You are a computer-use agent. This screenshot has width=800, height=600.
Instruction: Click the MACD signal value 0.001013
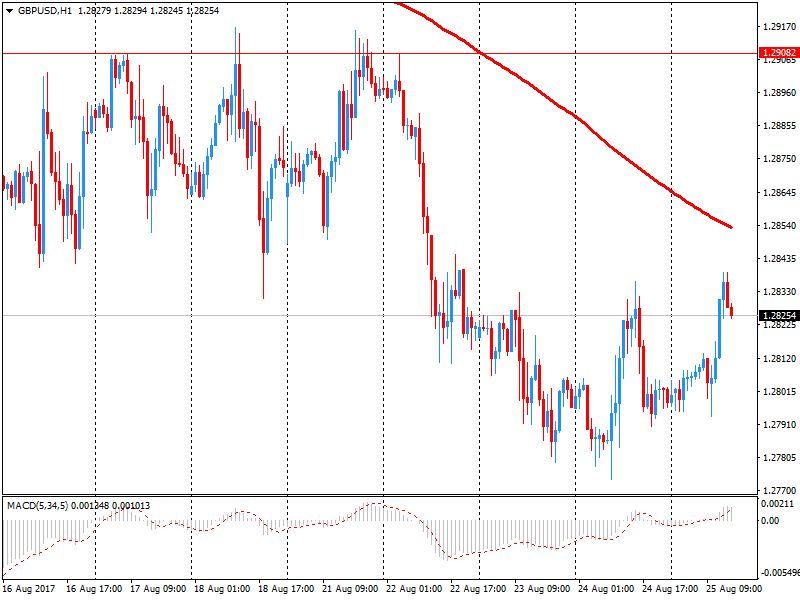tap(131, 506)
